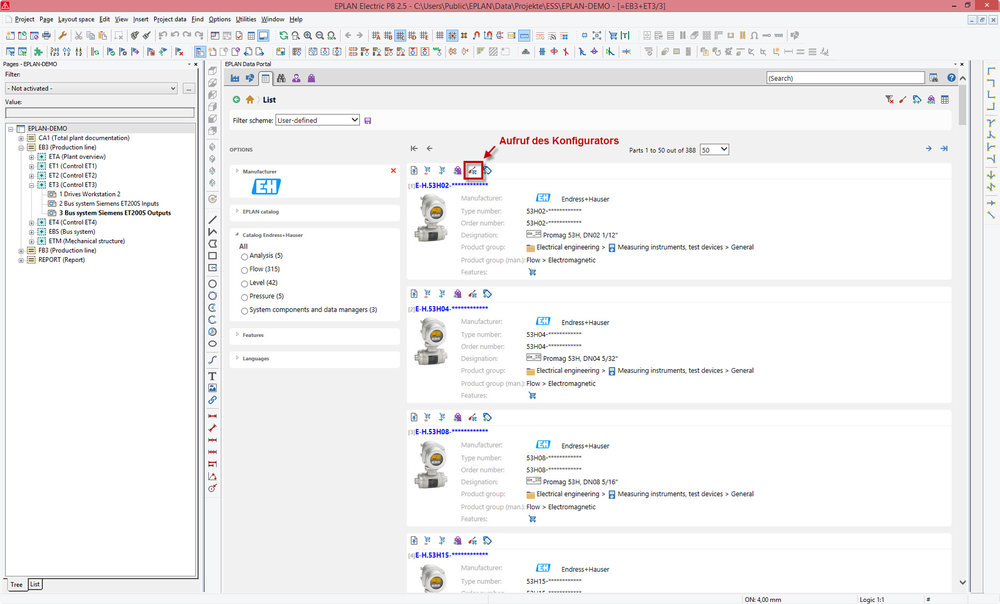The height and width of the screenshot is (604, 1000).
Task: Open the Project menu
Action: [24, 19]
